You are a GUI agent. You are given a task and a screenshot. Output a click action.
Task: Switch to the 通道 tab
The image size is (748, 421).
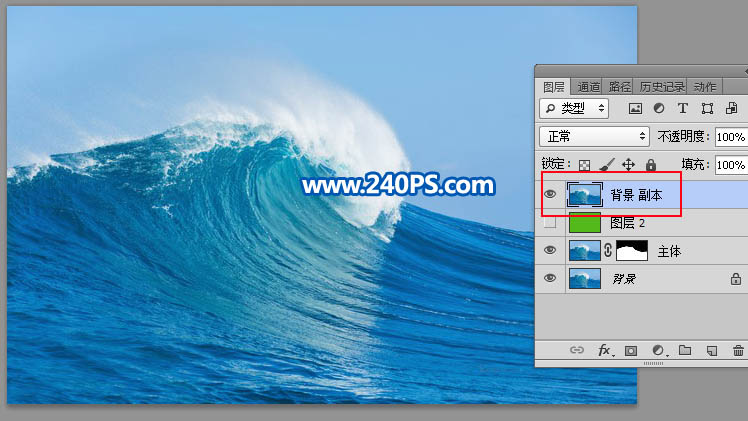(588, 87)
